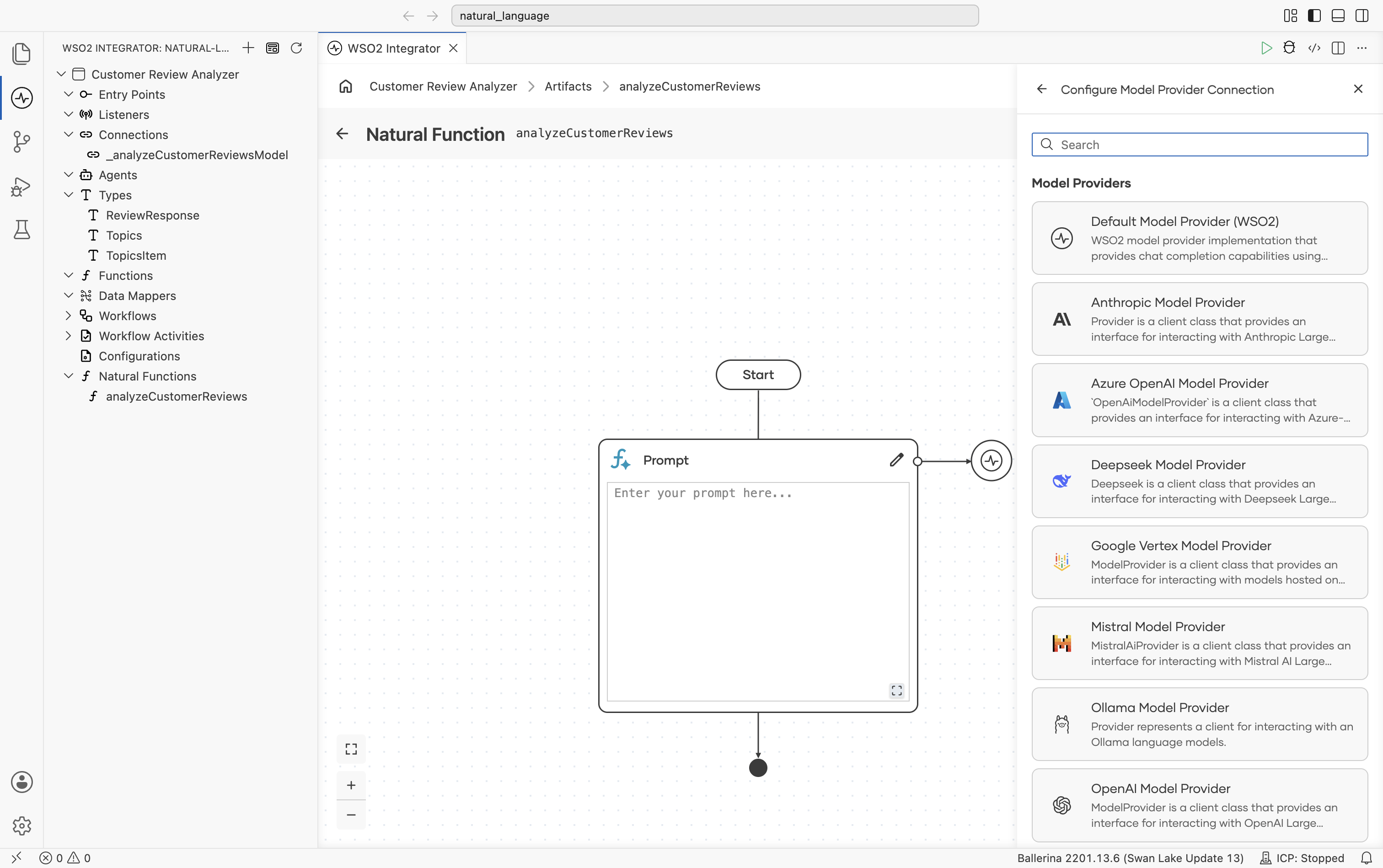1383x868 pixels.
Task: Go to home in breadcrumb
Action: click(x=345, y=86)
